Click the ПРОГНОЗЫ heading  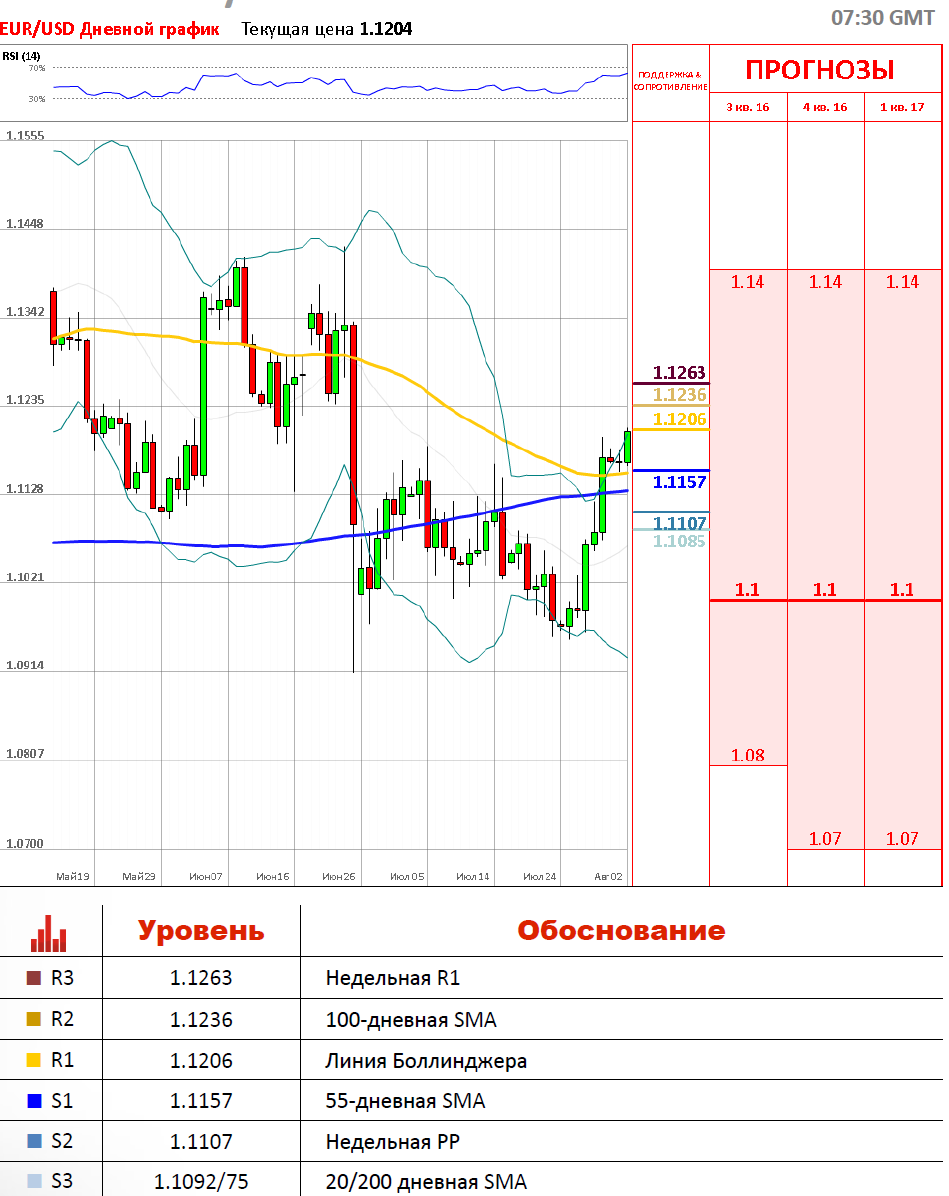[x=820, y=70]
